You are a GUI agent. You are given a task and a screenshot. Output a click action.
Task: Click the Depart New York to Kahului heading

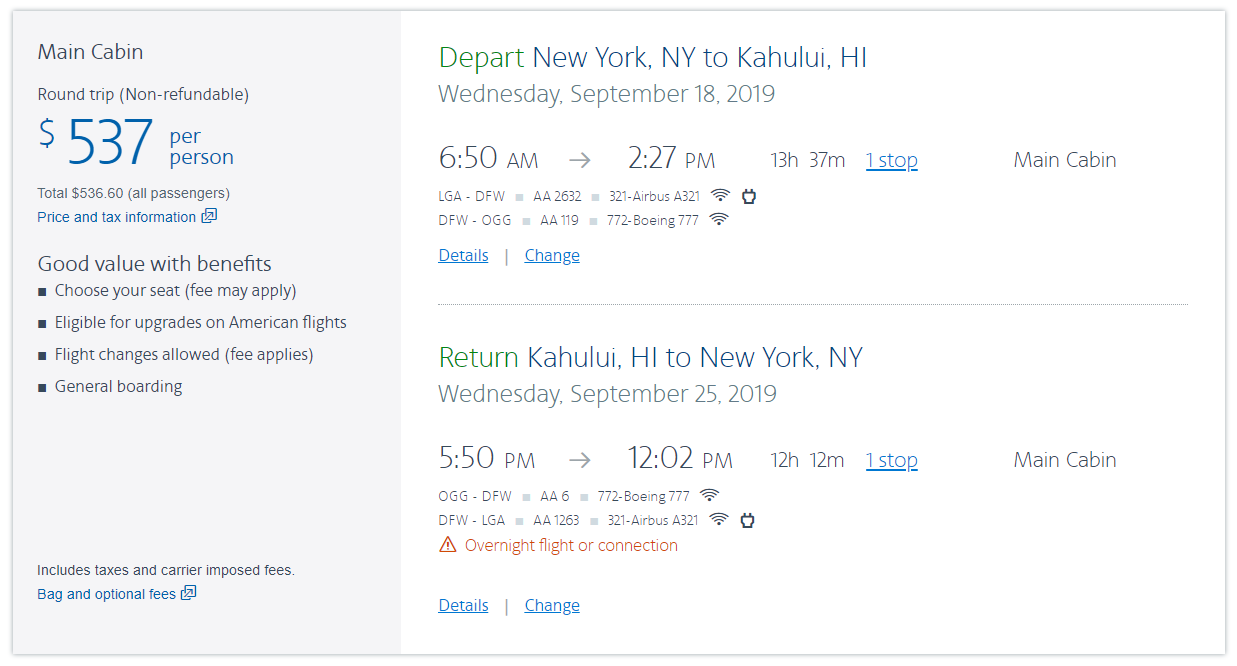[x=652, y=58]
